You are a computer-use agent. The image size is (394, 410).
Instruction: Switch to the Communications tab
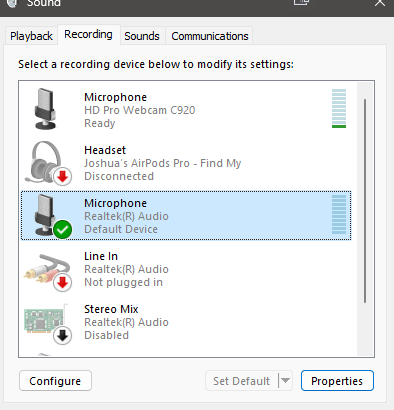coord(210,36)
